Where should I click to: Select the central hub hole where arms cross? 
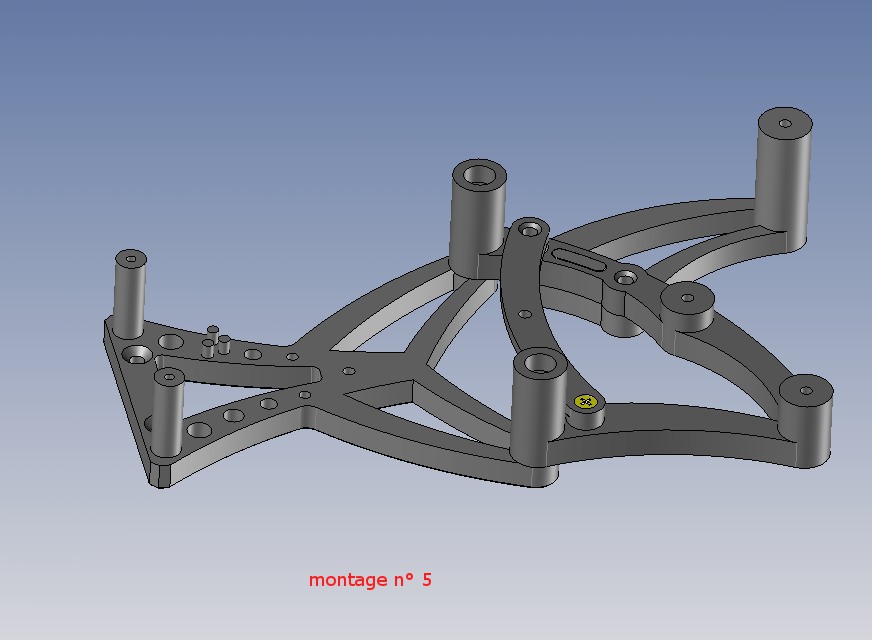click(349, 371)
